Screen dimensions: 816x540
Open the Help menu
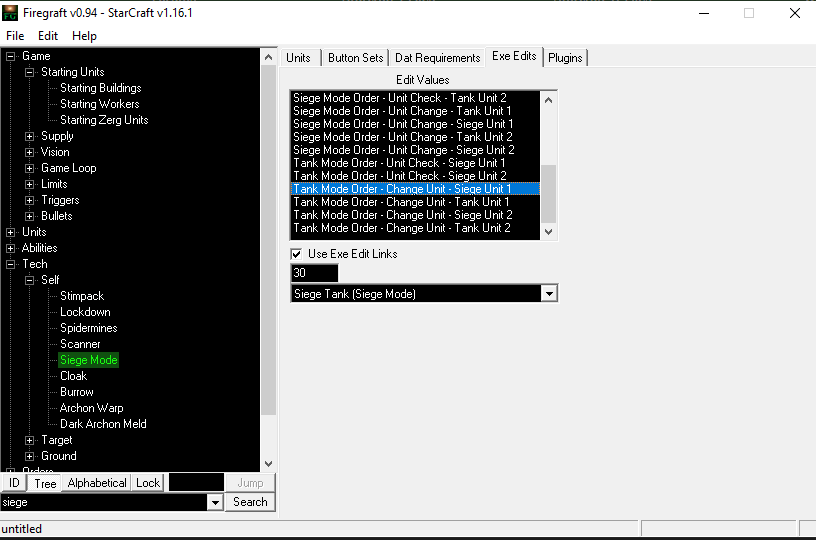tap(84, 36)
